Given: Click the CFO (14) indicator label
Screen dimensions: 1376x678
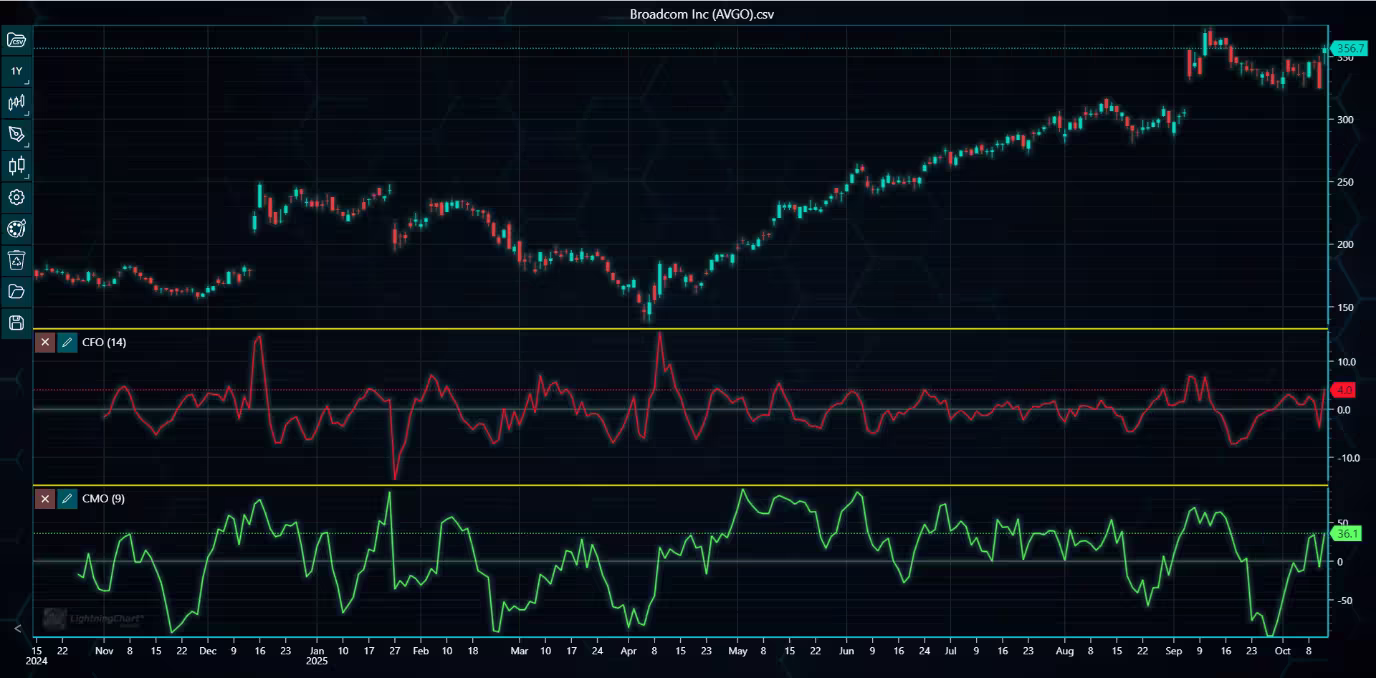Looking at the screenshot, I should 104,342.
